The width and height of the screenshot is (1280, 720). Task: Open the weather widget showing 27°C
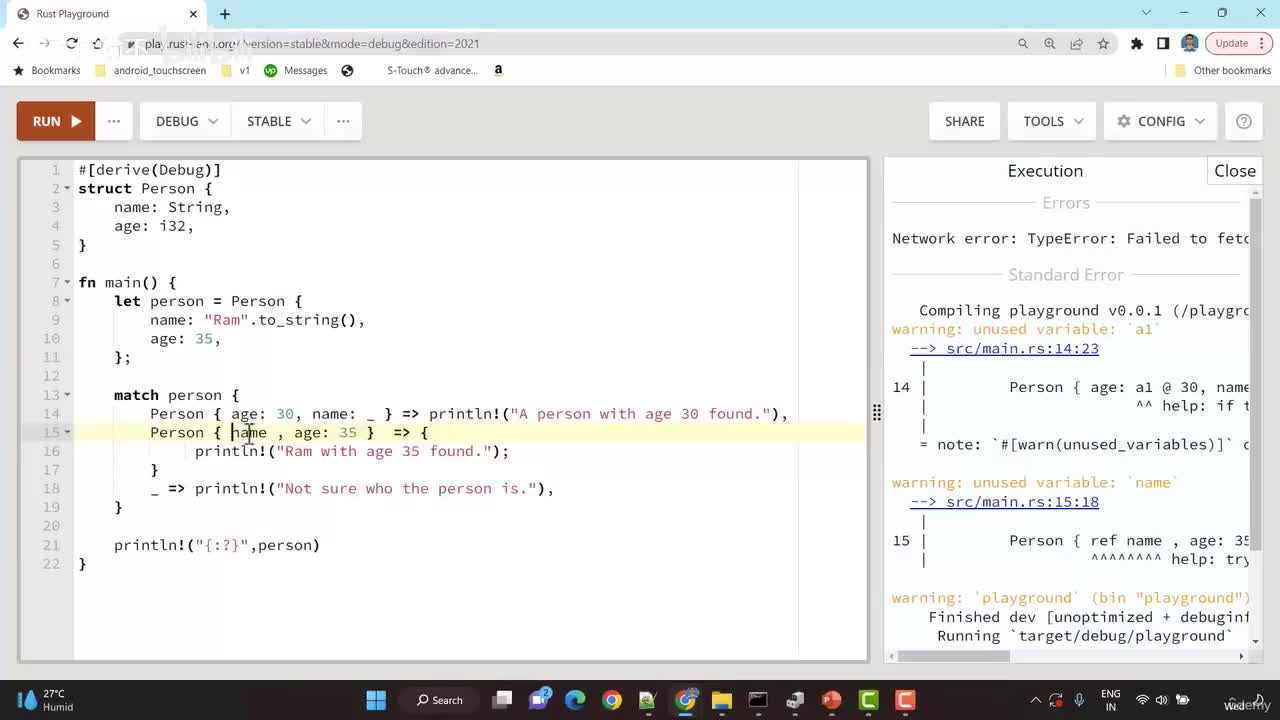(46, 700)
